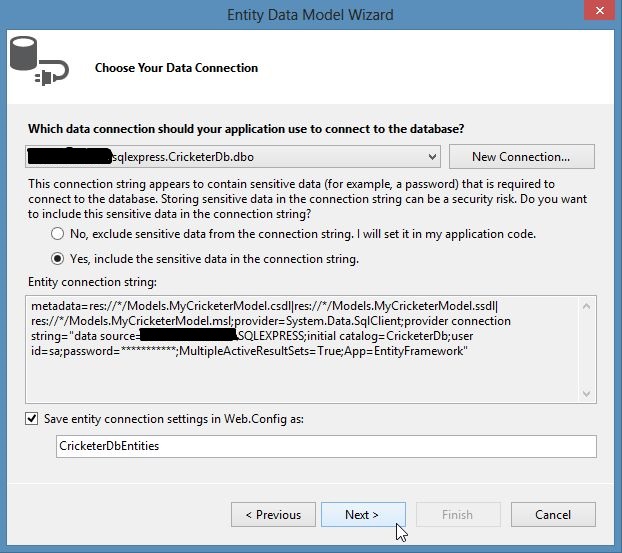
Task: Go back with the Previous button
Action: [273, 515]
